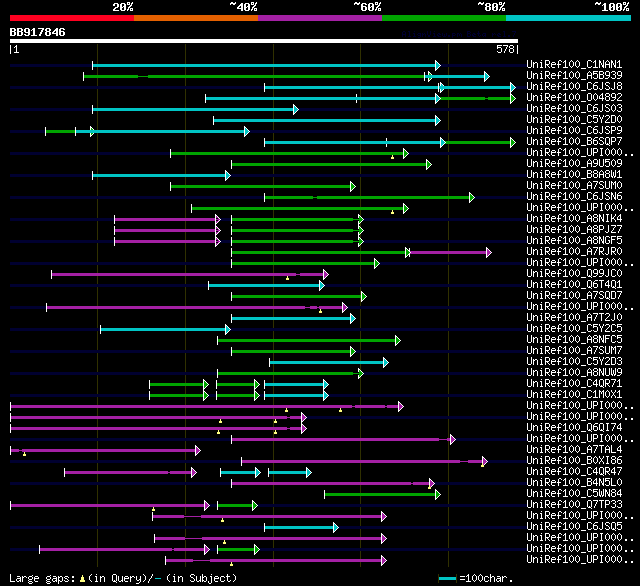Select UniRef100_C4QR71 hit name
The height and width of the screenshot is (586, 640).
click(574, 384)
